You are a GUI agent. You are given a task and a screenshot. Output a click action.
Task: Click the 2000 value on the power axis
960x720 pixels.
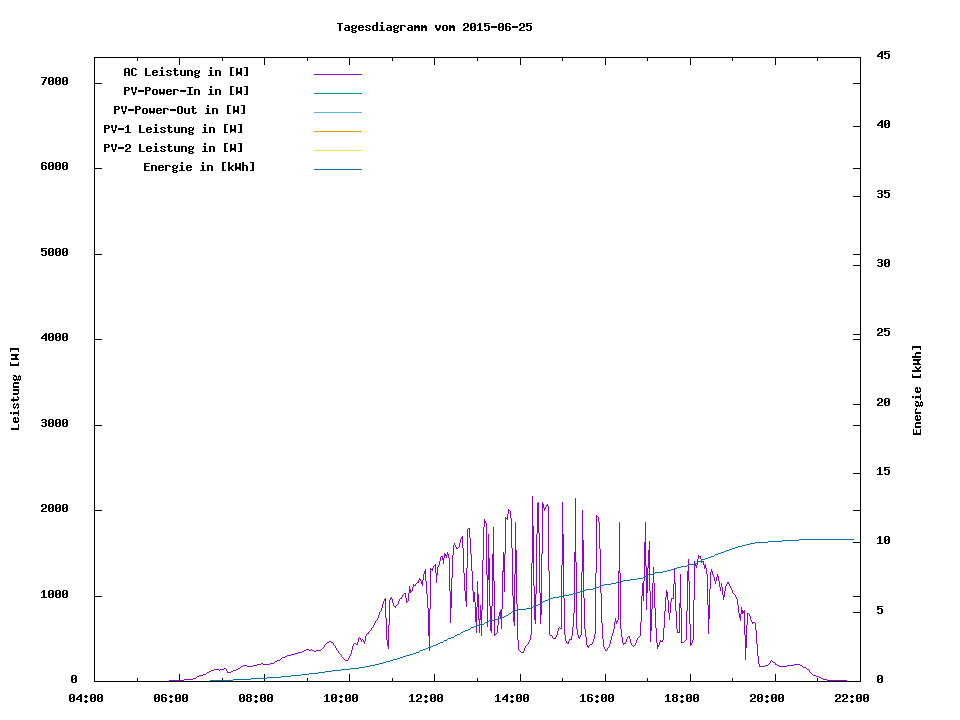click(x=54, y=510)
